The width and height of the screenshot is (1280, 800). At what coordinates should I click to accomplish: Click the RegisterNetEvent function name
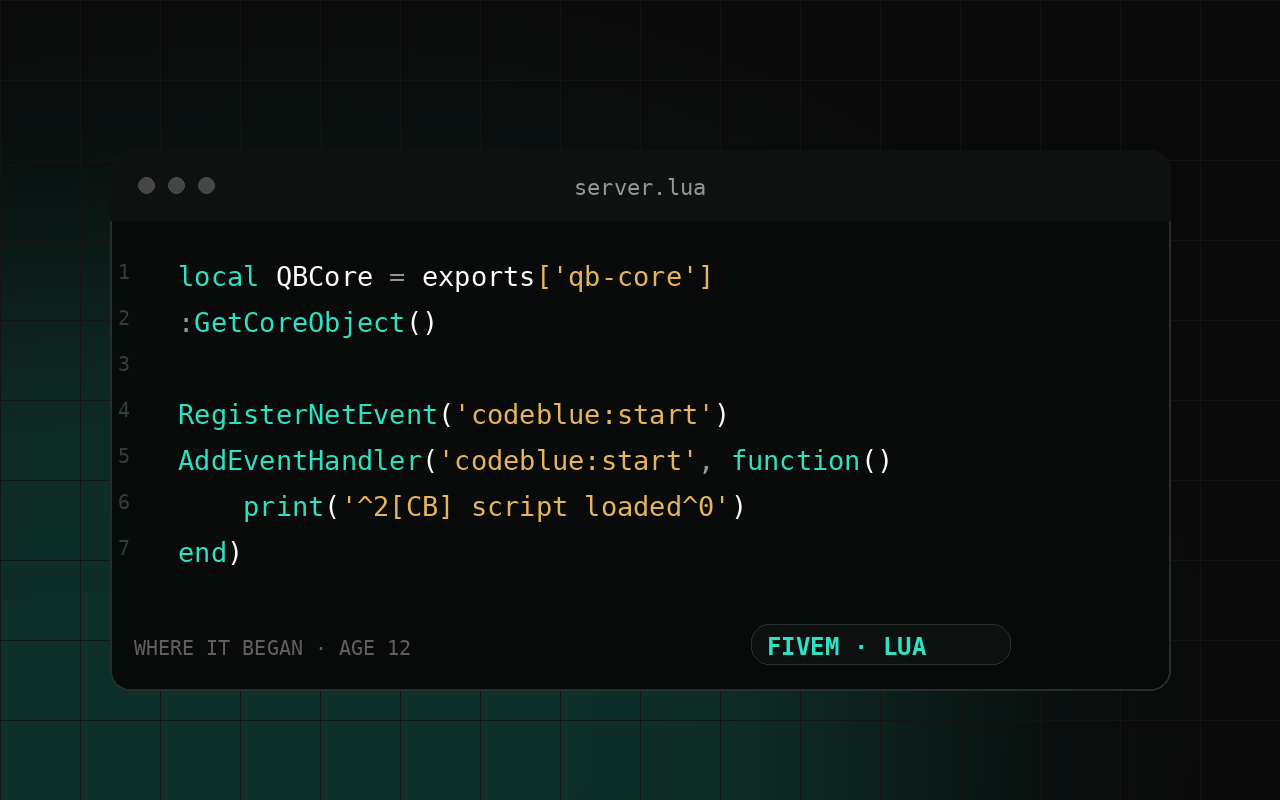pyautogui.click(x=308, y=415)
